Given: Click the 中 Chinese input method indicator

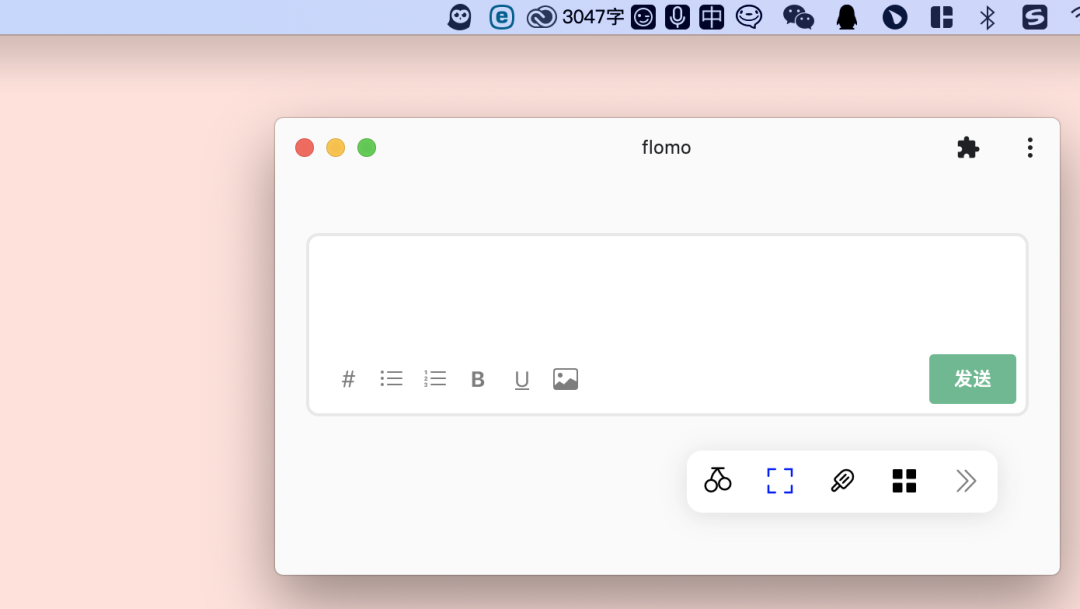Looking at the screenshot, I should [x=712, y=17].
